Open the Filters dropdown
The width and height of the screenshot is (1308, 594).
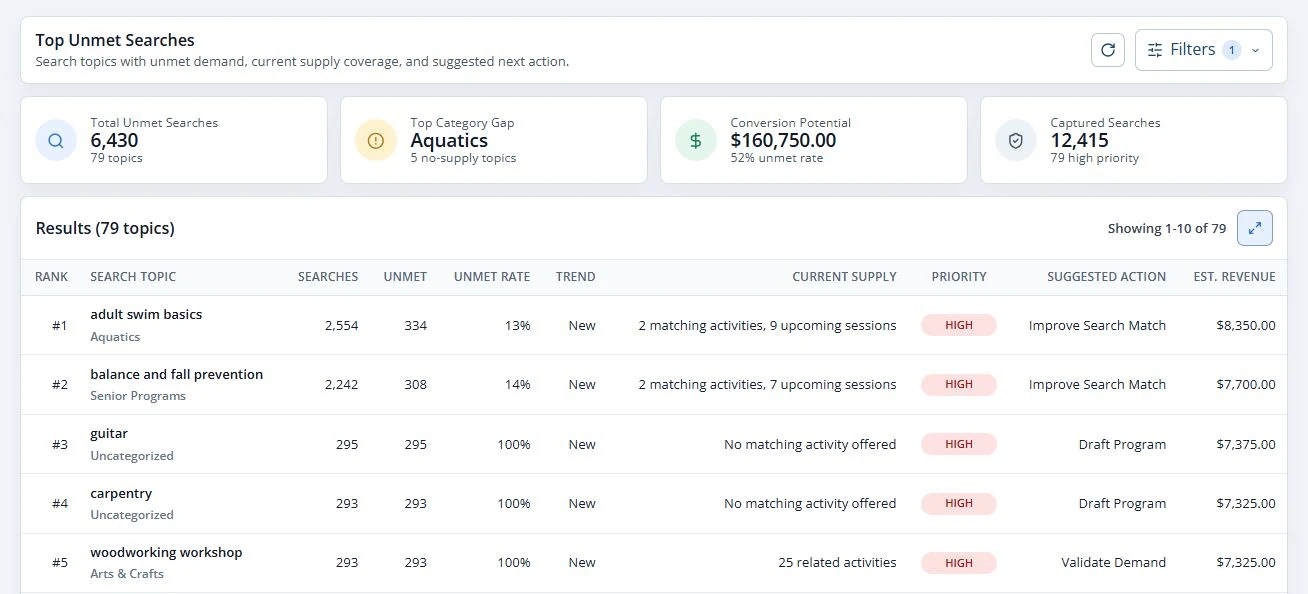coord(1204,50)
